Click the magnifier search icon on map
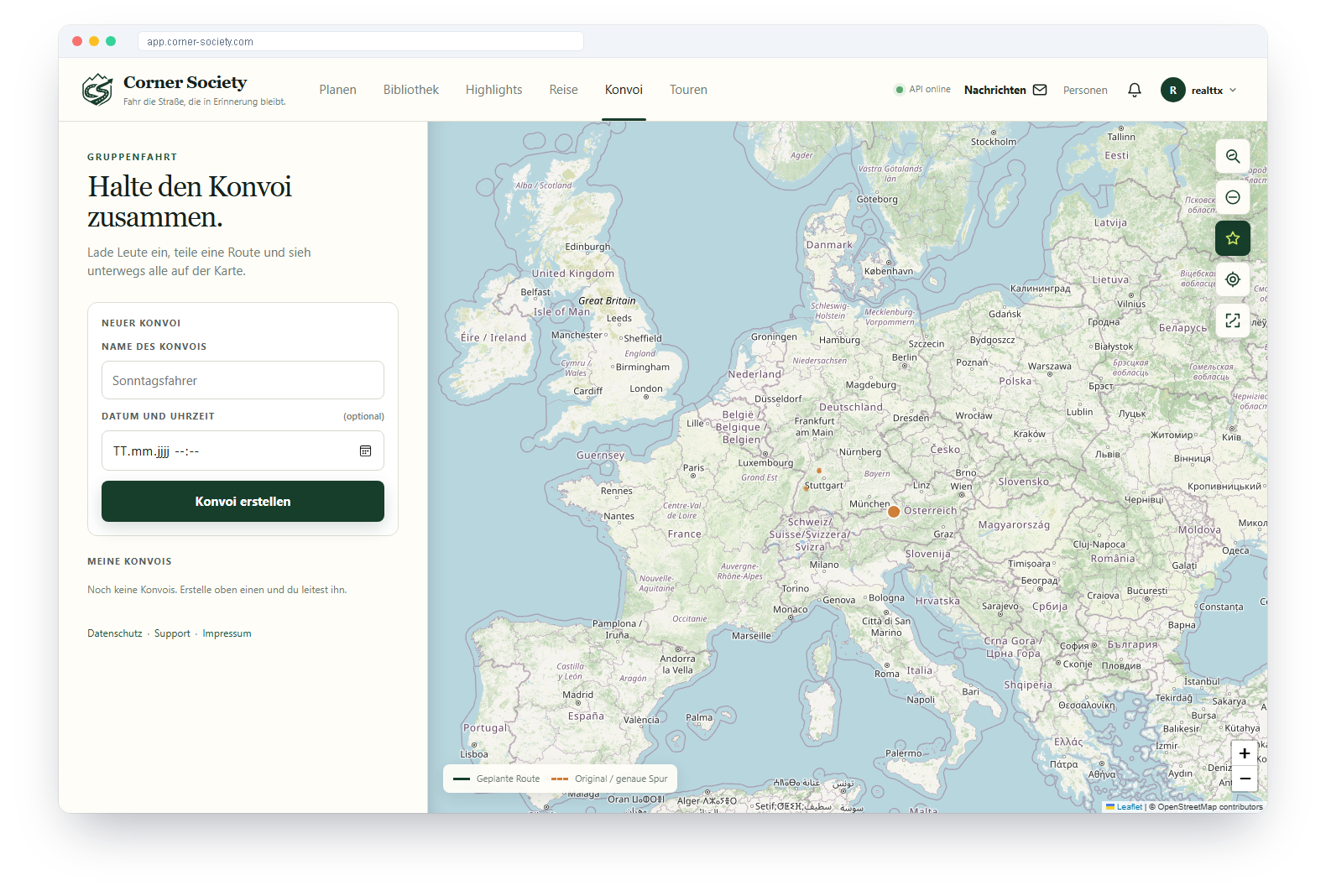This screenshot has height=896, width=1326. (1233, 156)
